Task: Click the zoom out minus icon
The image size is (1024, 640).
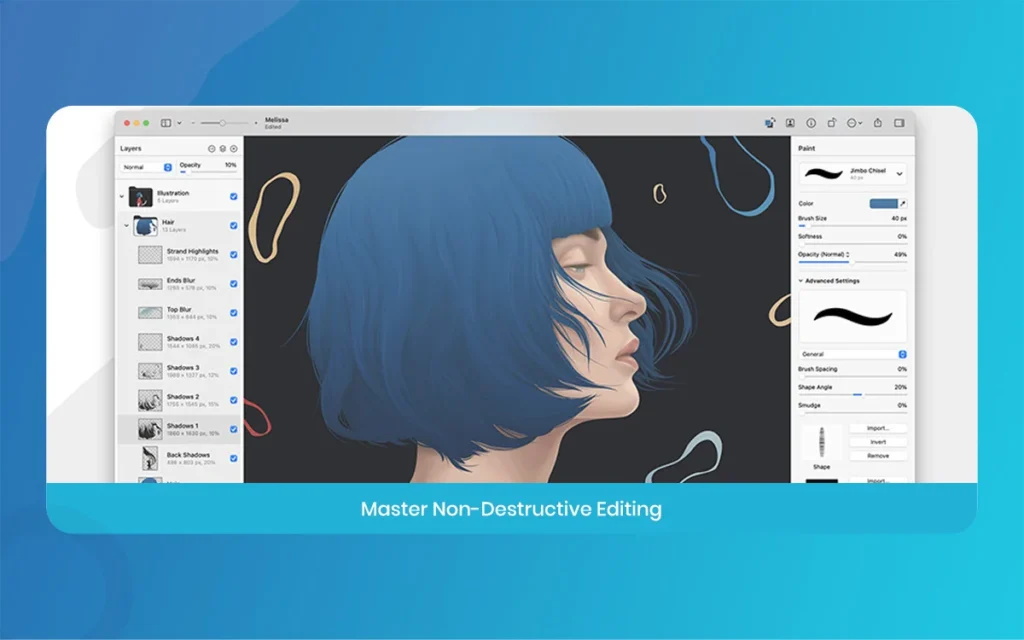Action: (193, 123)
